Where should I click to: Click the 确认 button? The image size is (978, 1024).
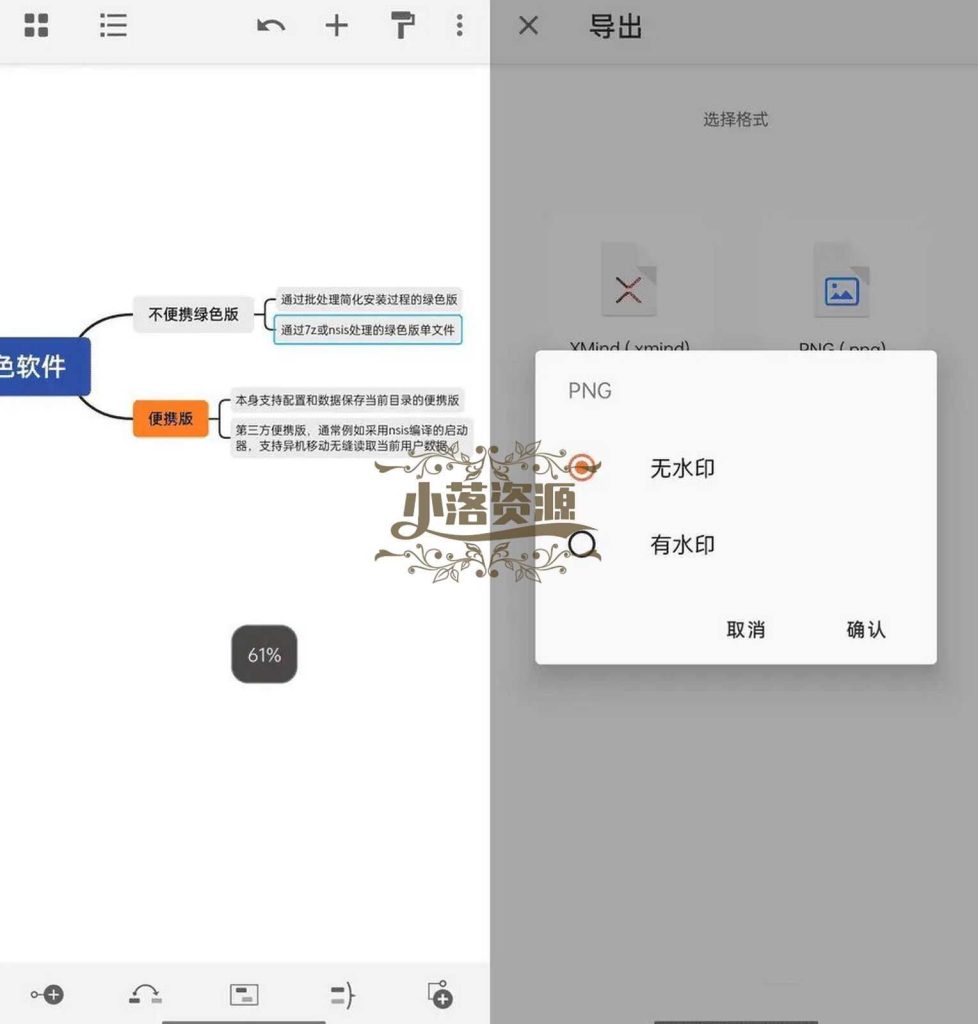tap(866, 630)
